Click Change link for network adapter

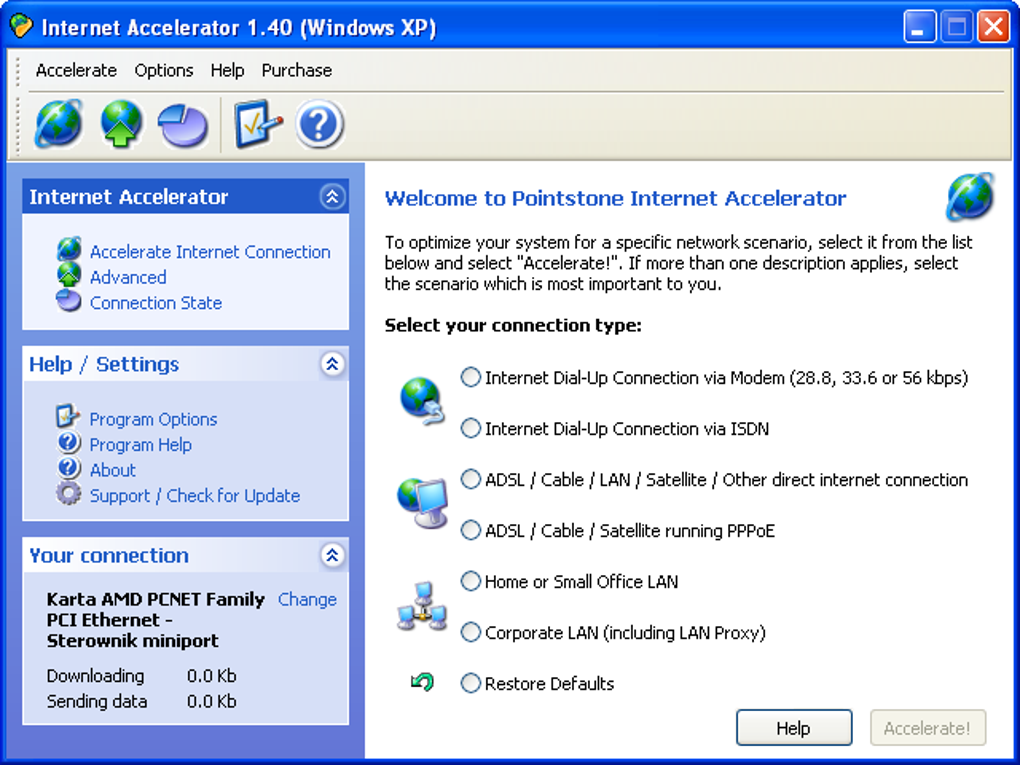click(307, 599)
